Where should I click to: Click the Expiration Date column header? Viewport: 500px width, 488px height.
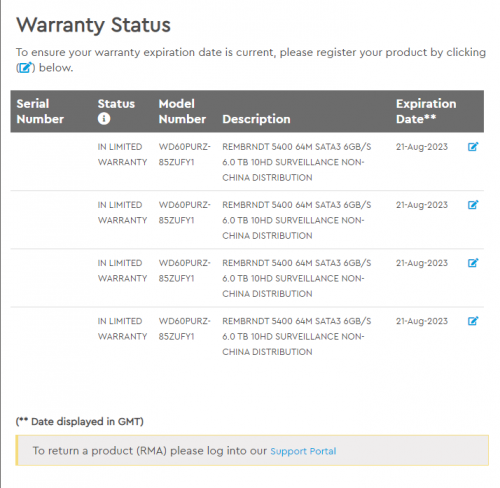[426, 111]
